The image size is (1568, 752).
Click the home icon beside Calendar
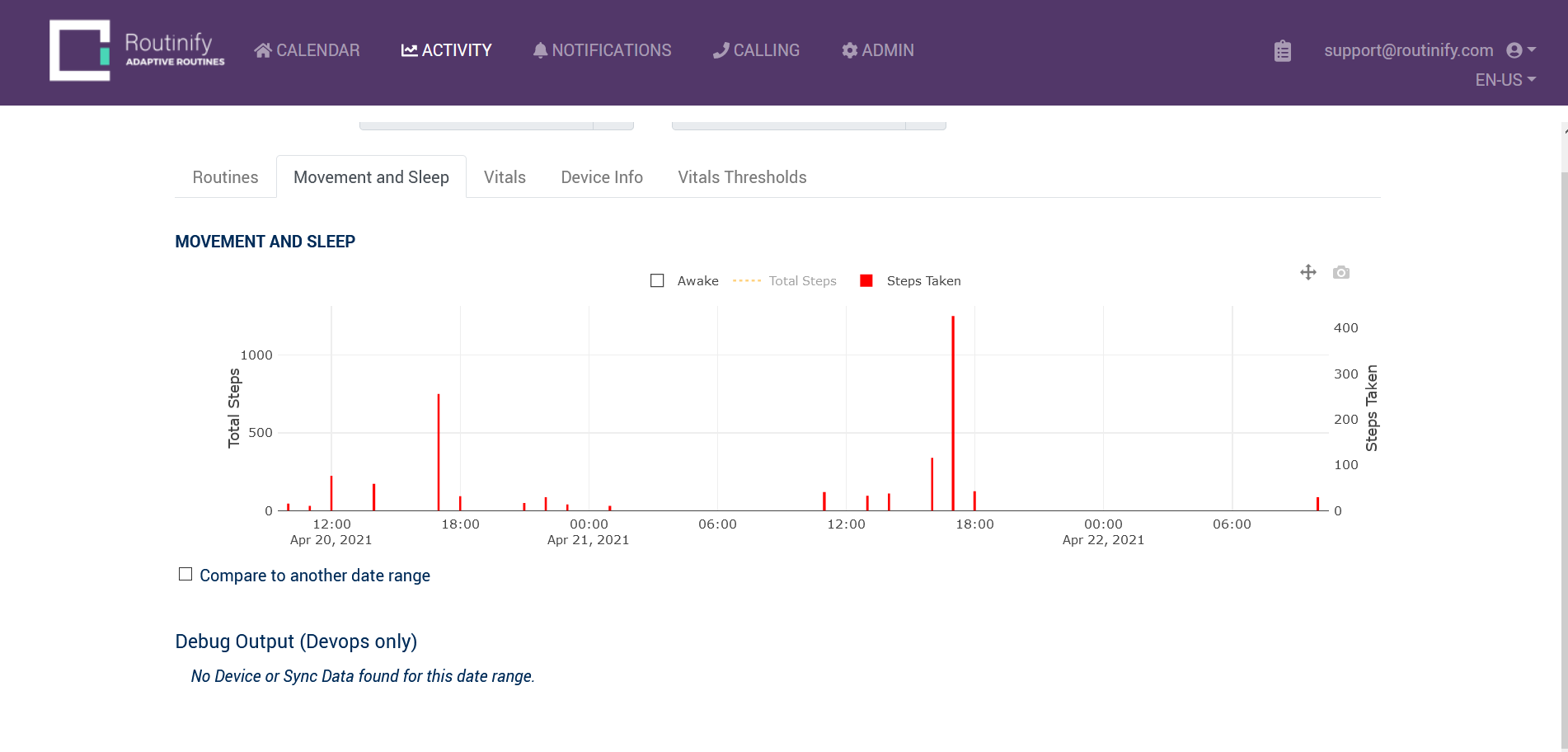pos(263,50)
